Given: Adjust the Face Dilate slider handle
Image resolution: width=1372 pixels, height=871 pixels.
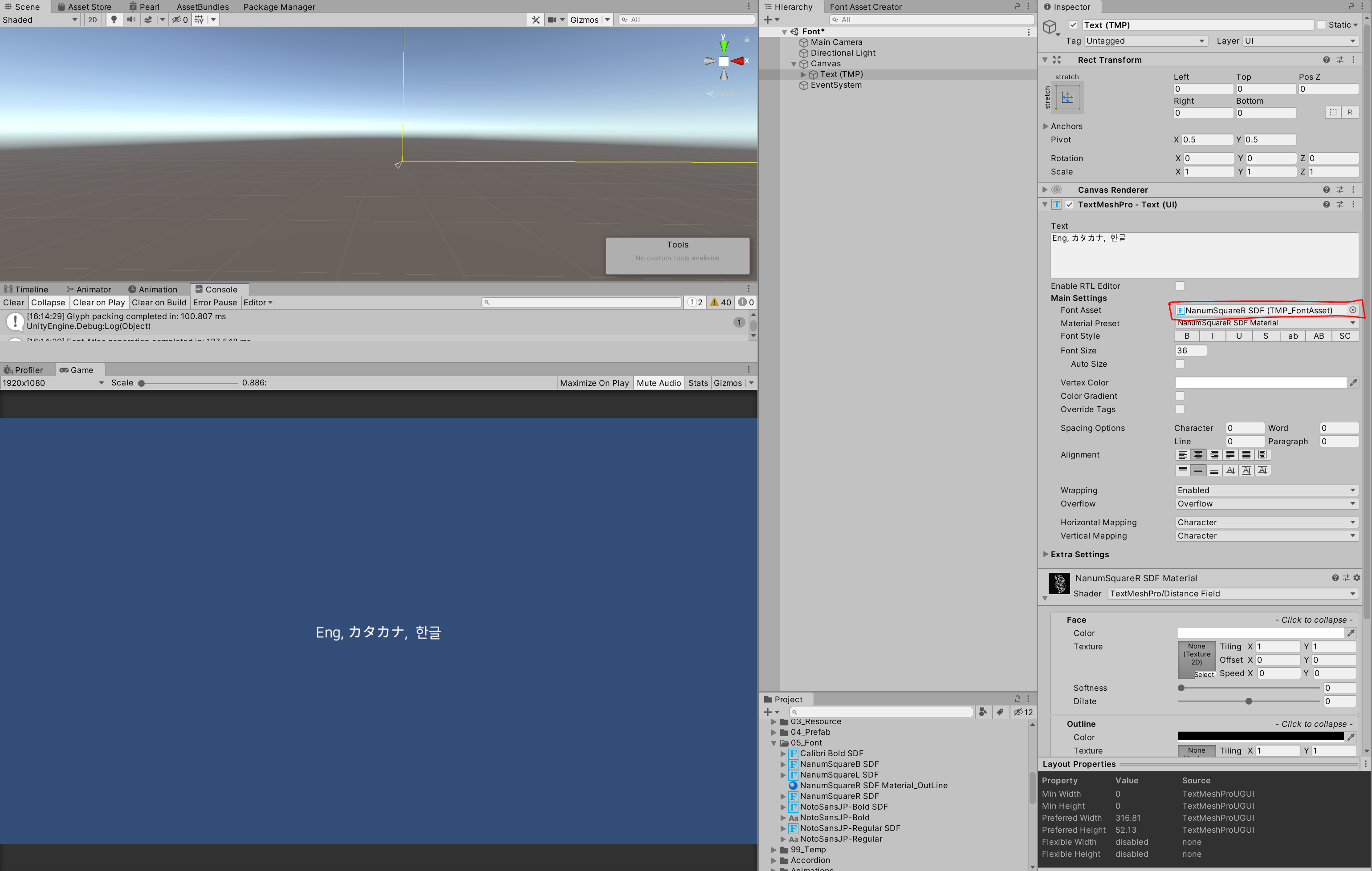Looking at the screenshot, I should click(1249, 701).
